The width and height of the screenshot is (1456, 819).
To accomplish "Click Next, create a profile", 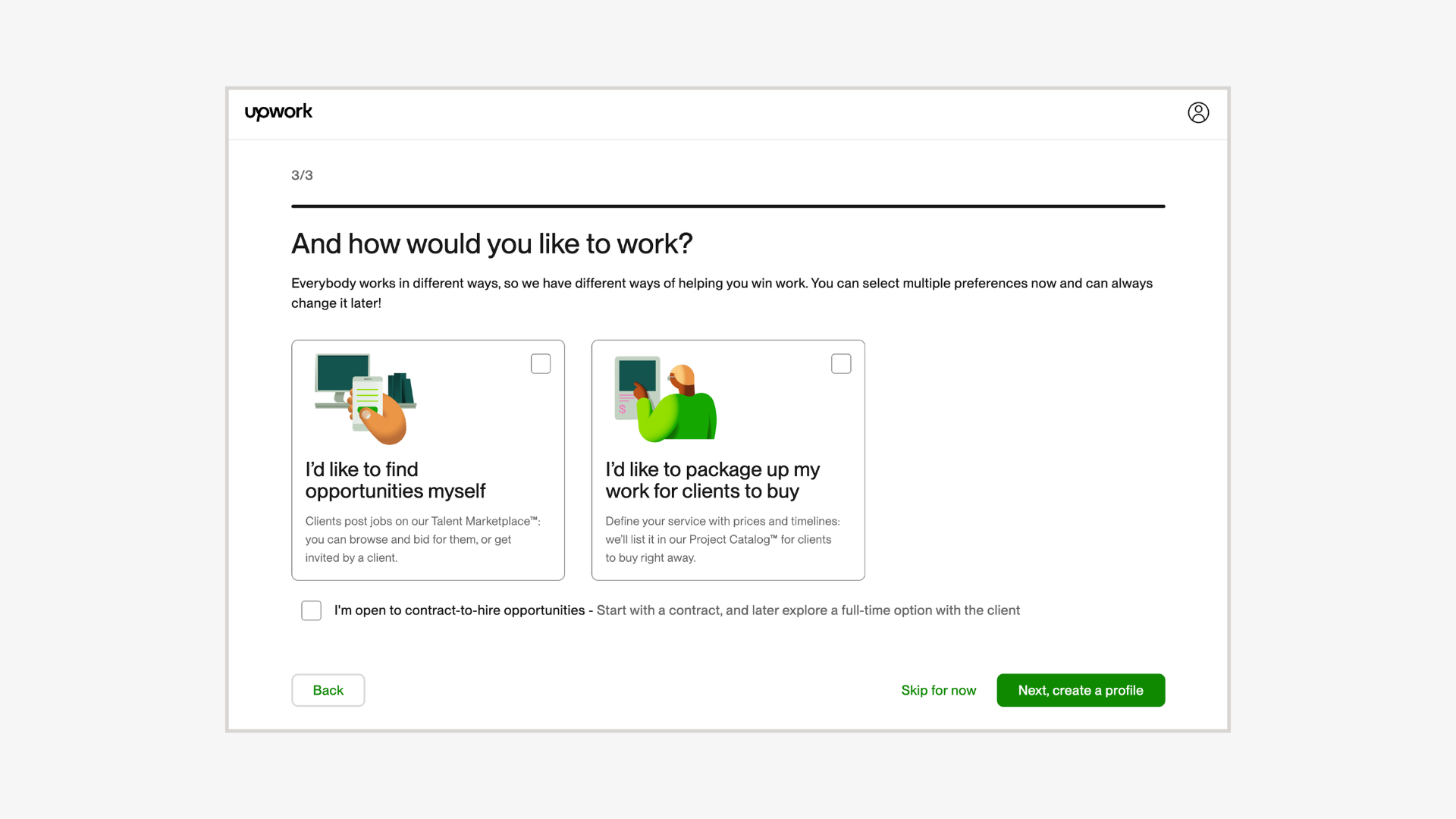I will [x=1080, y=690].
